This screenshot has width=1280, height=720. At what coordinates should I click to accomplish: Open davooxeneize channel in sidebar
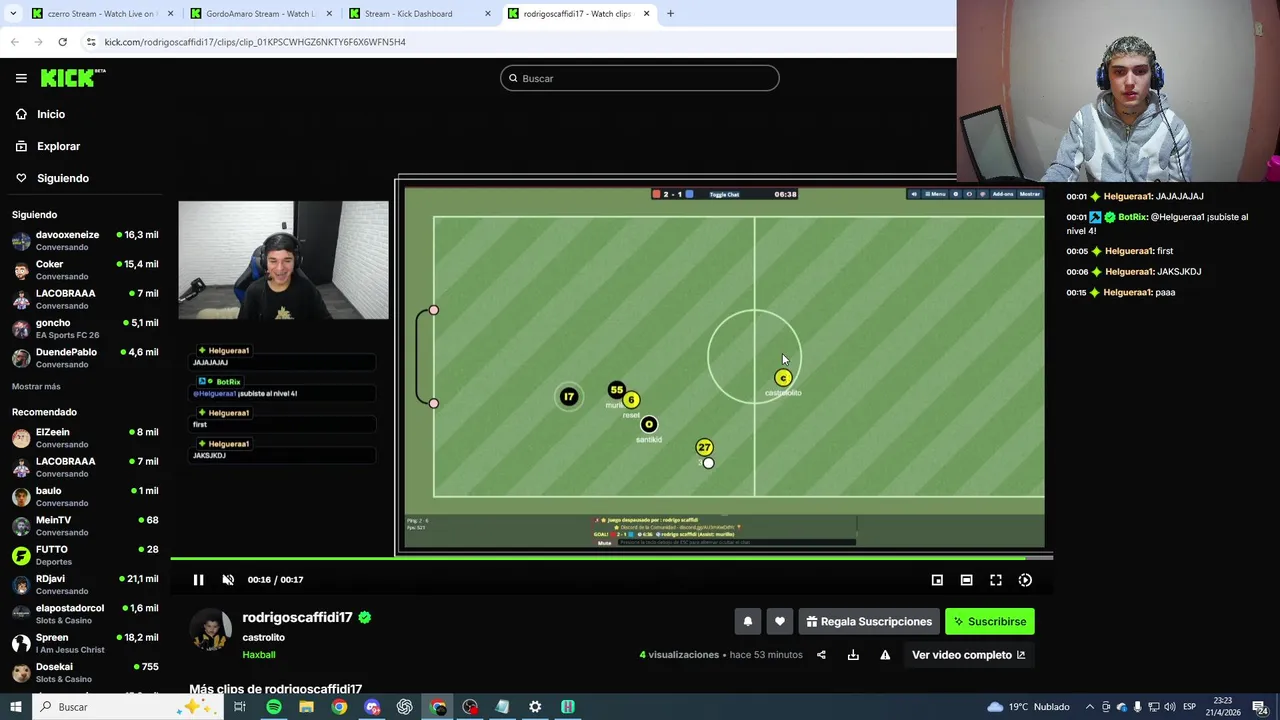(x=85, y=240)
